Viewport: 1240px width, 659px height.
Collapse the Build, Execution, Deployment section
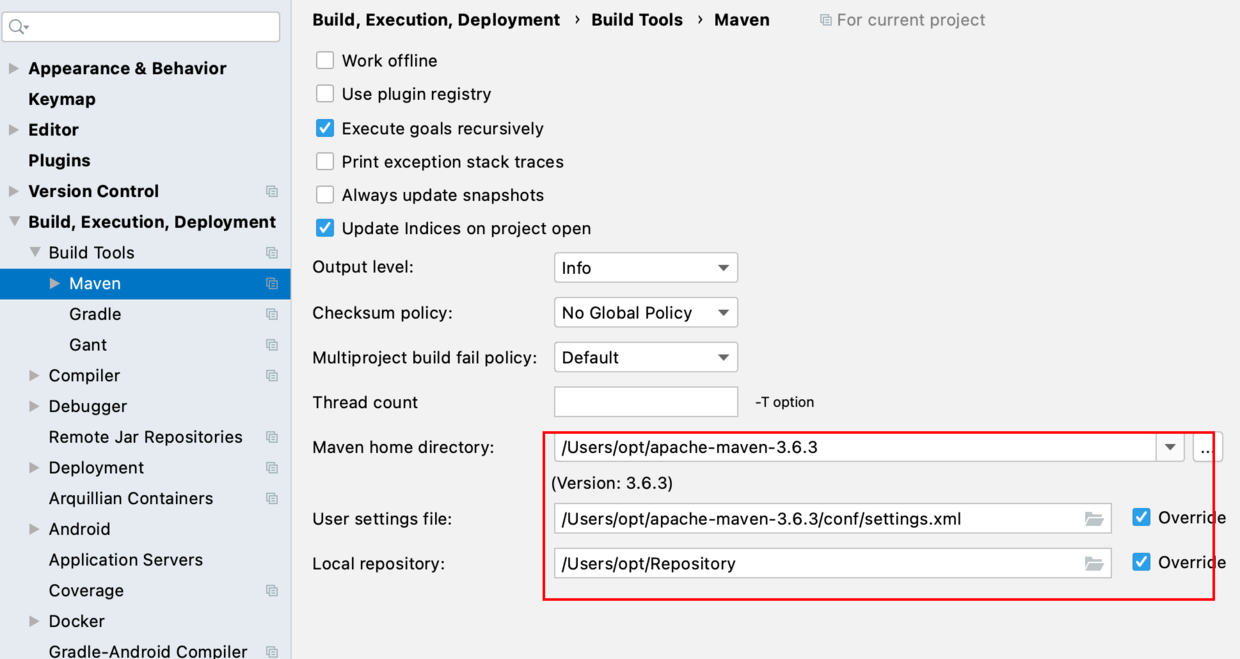click(x=14, y=222)
